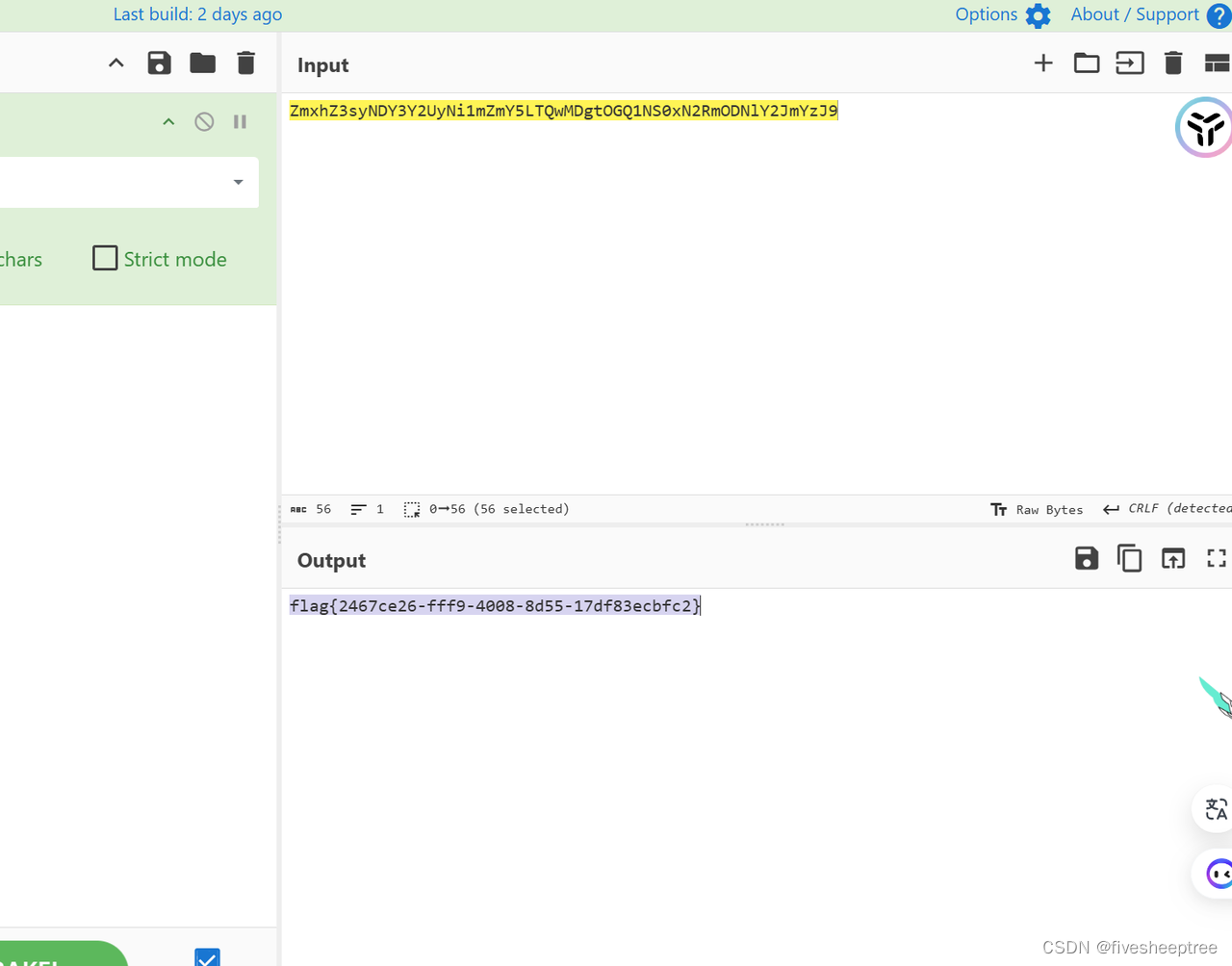Collapse the operation header

click(168, 121)
